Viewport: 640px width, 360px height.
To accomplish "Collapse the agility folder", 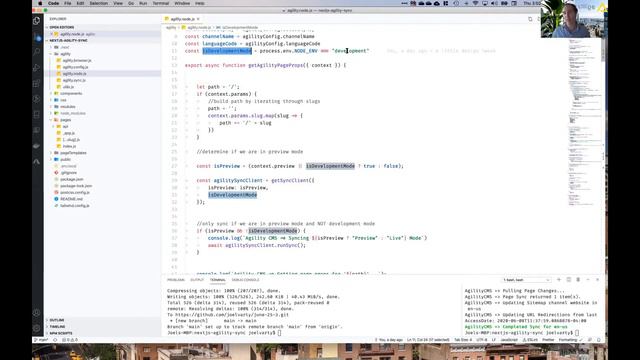I will pos(65,54).
